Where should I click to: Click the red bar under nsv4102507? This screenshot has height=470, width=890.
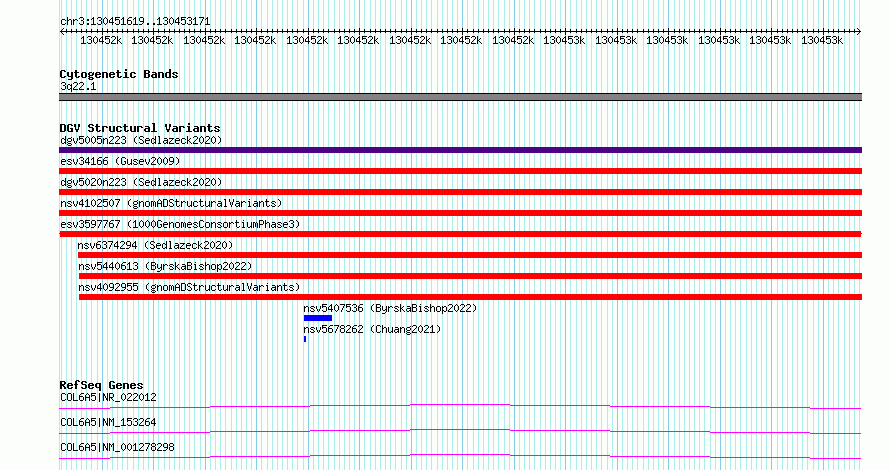[460, 213]
